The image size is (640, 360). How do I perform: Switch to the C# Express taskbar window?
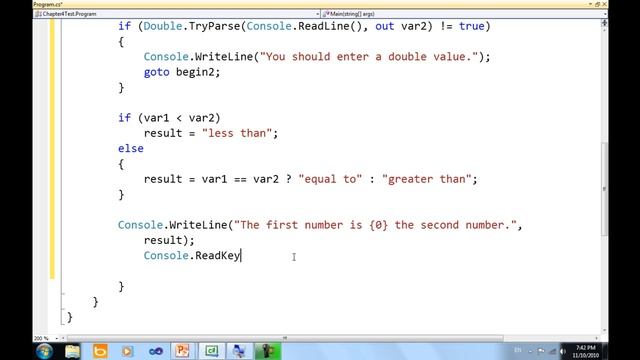[x=211, y=351]
